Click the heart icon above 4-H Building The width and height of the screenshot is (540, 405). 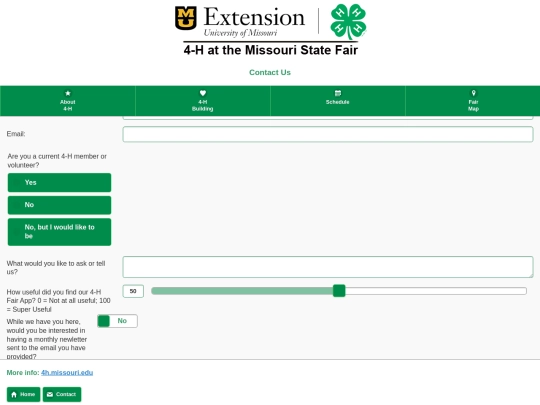coord(203,93)
